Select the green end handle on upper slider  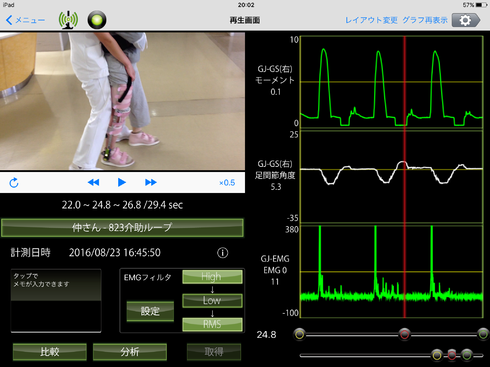[x=483, y=334]
